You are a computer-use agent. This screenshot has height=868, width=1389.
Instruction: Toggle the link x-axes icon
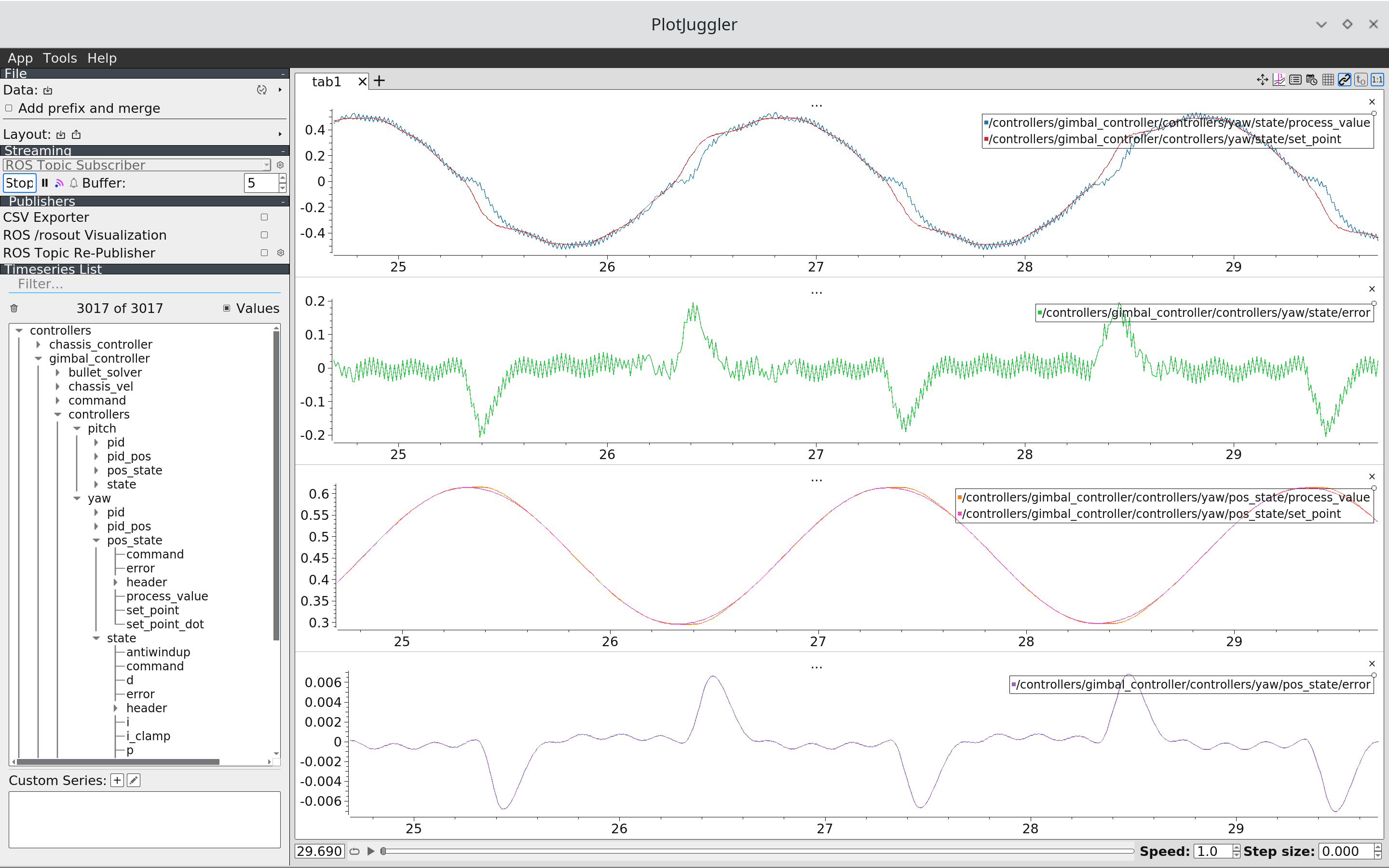click(1344, 80)
